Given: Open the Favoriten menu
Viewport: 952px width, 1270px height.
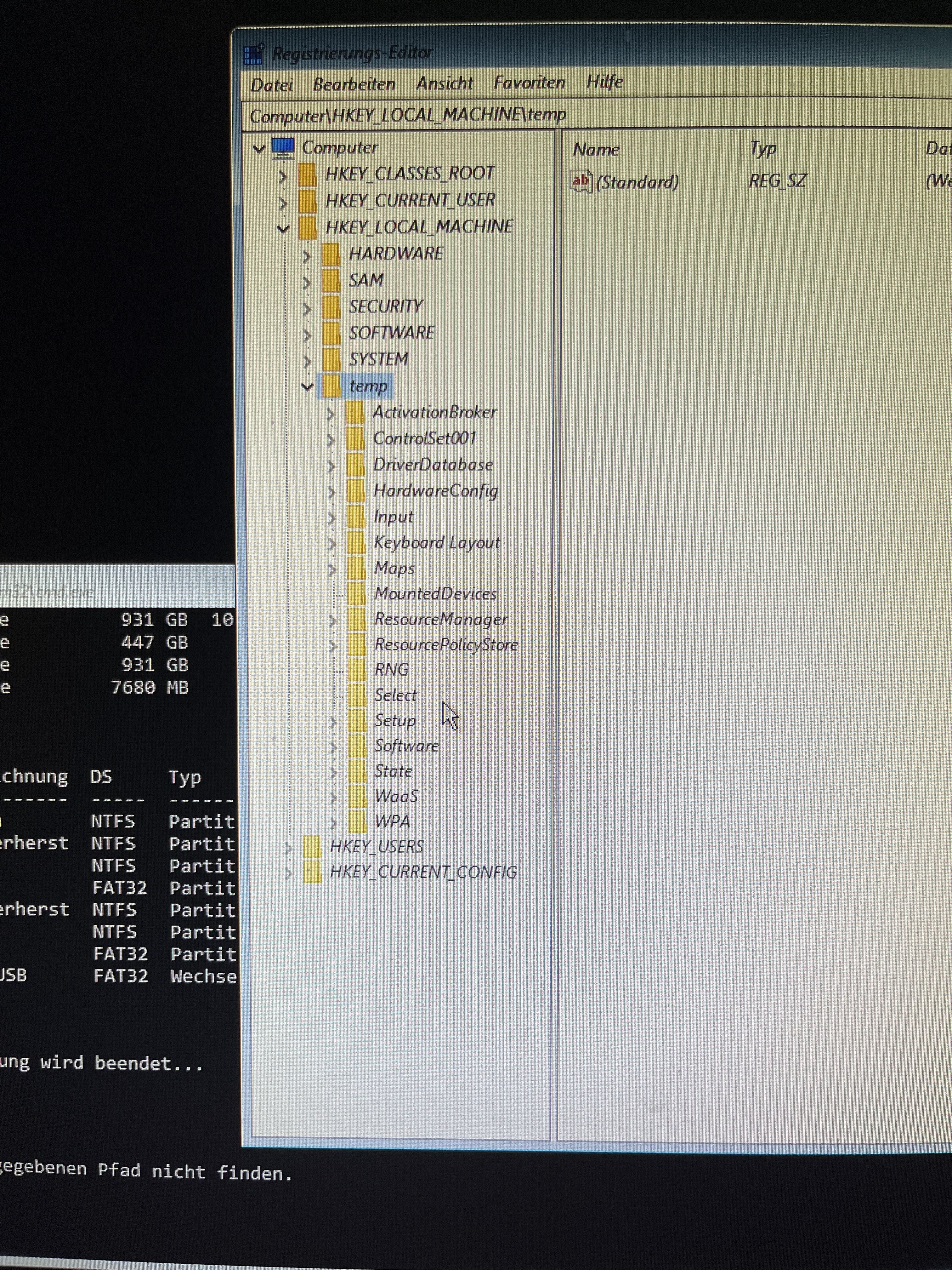Looking at the screenshot, I should pyautogui.click(x=529, y=83).
